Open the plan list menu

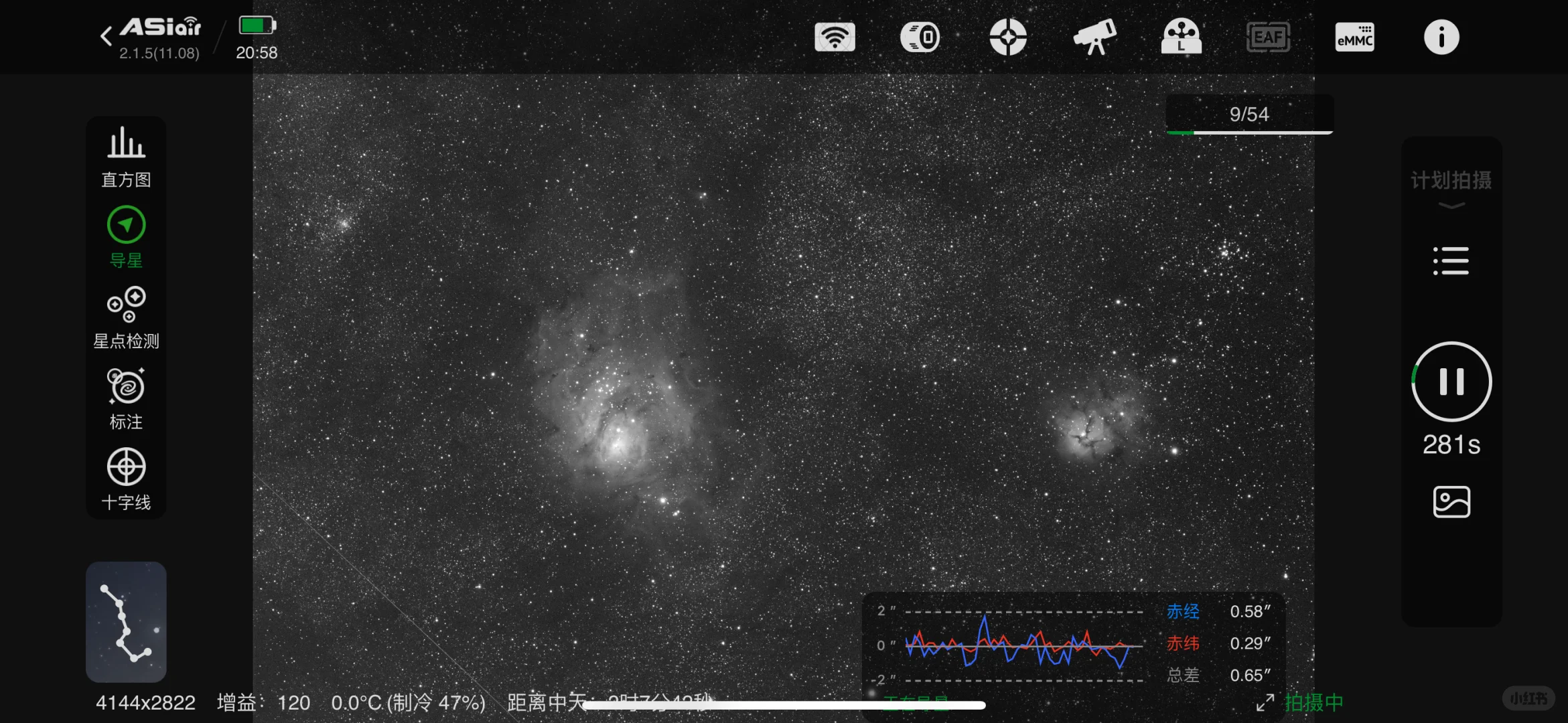[x=1451, y=261]
